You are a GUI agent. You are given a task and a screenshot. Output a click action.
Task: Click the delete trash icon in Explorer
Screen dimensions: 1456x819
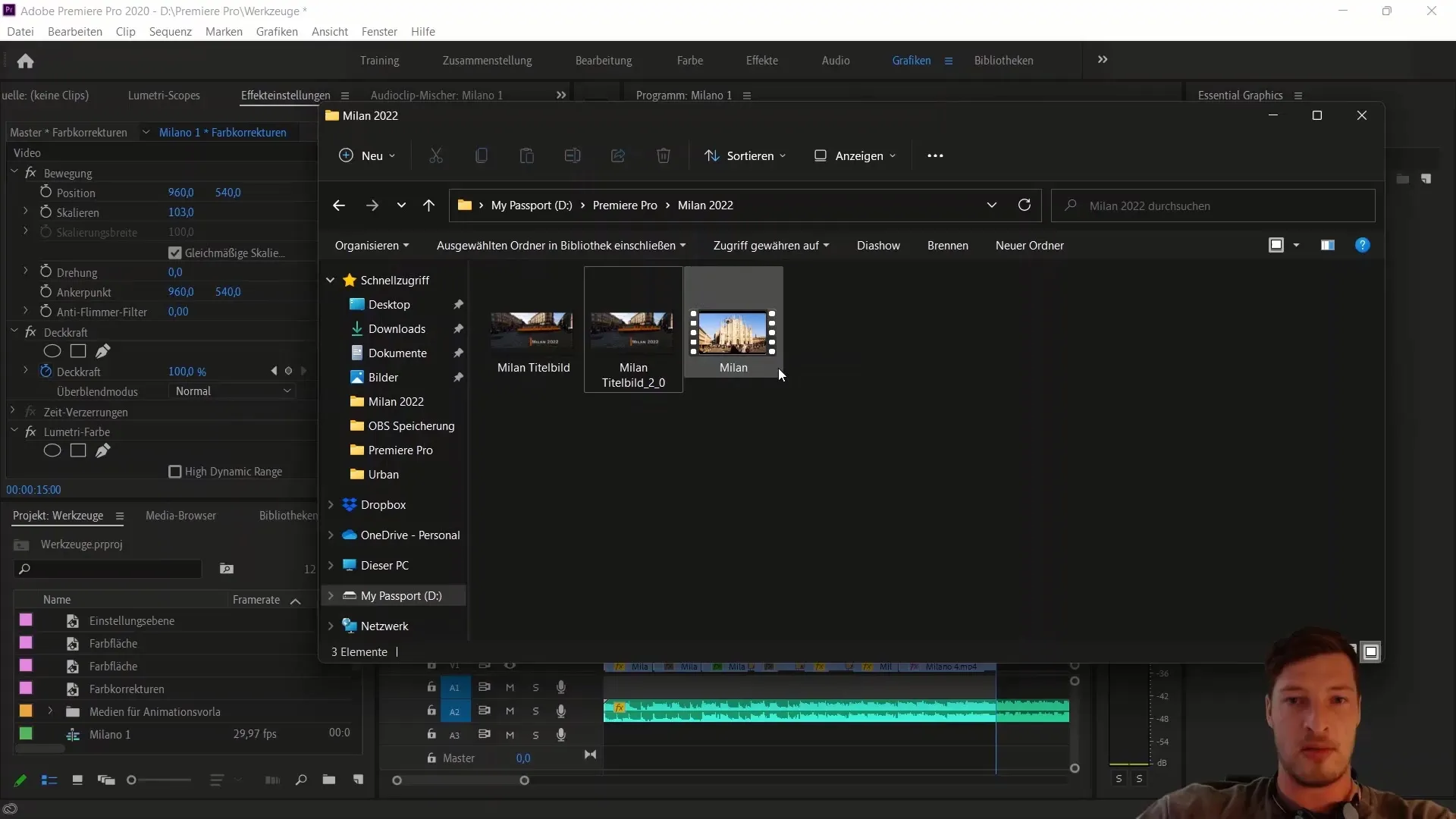pos(664,155)
